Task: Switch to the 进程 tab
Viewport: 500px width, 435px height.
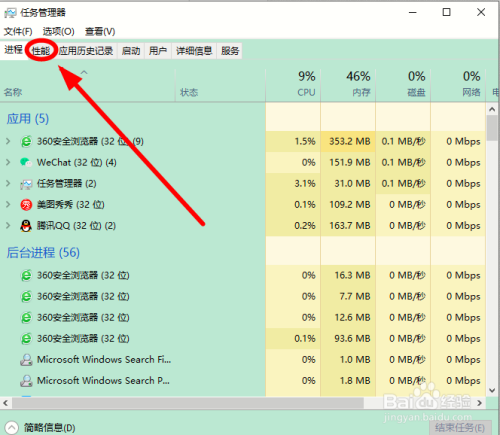Action: point(13,50)
